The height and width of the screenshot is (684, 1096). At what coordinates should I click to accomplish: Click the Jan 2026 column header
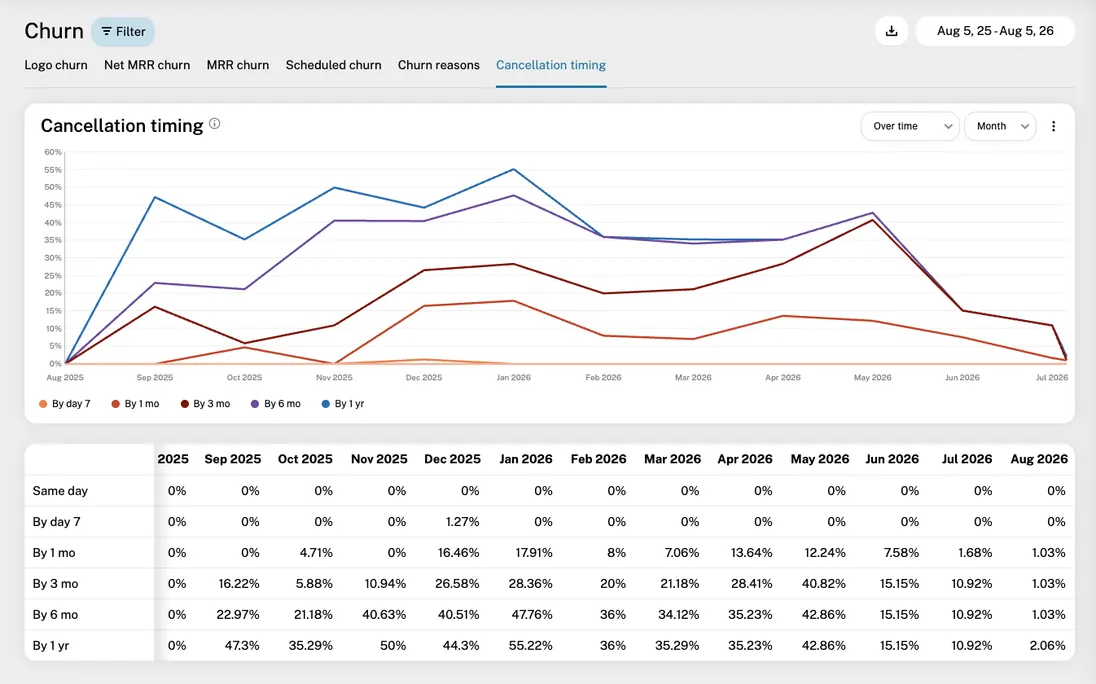(526, 459)
